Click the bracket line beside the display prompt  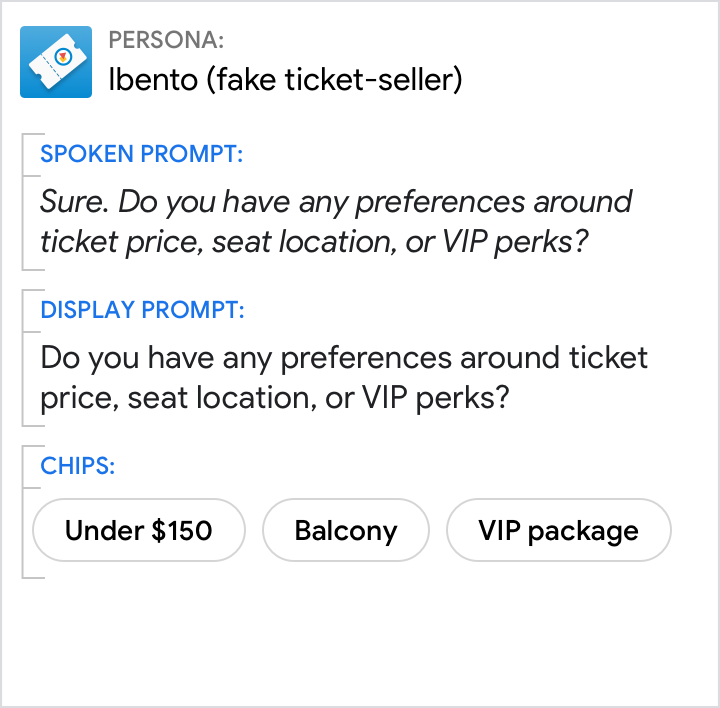click(x=22, y=357)
